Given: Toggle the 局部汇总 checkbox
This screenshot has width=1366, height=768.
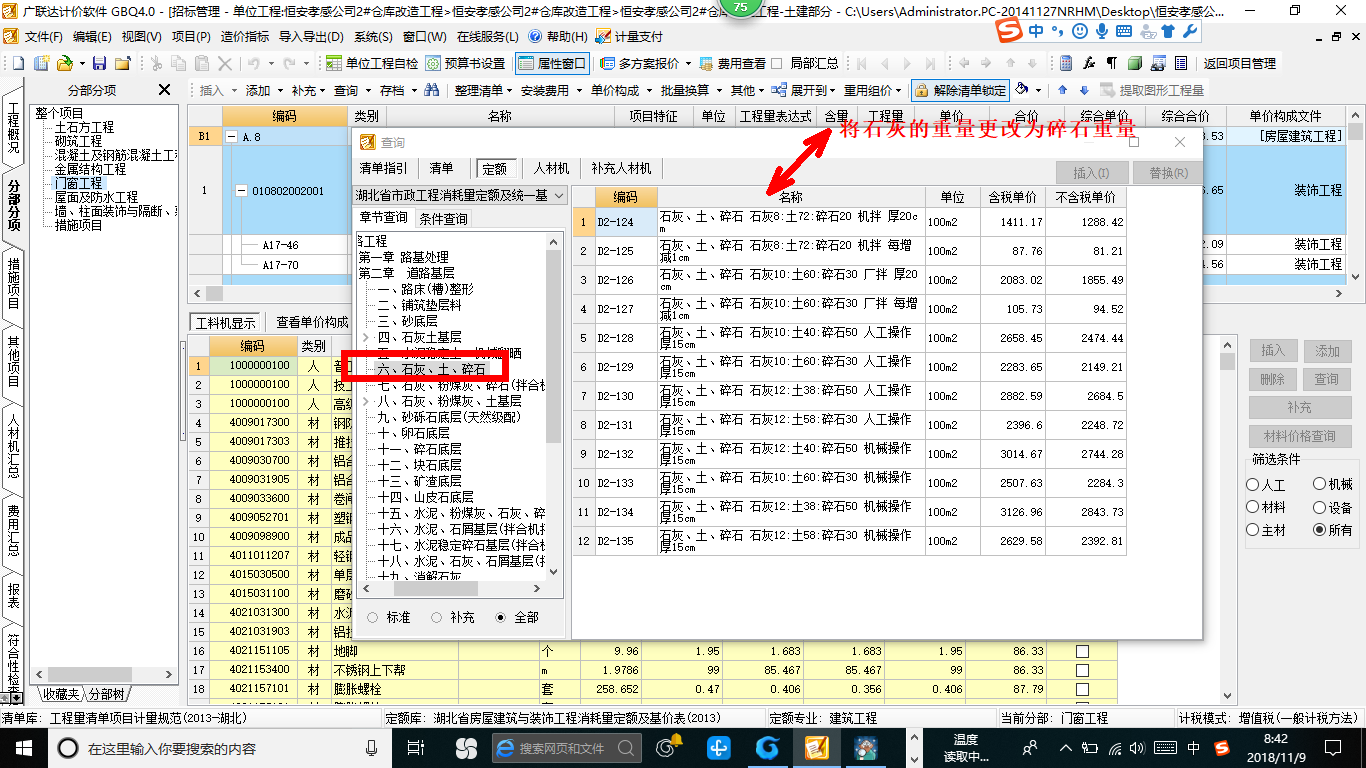Looking at the screenshot, I should (x=777, y=63).
